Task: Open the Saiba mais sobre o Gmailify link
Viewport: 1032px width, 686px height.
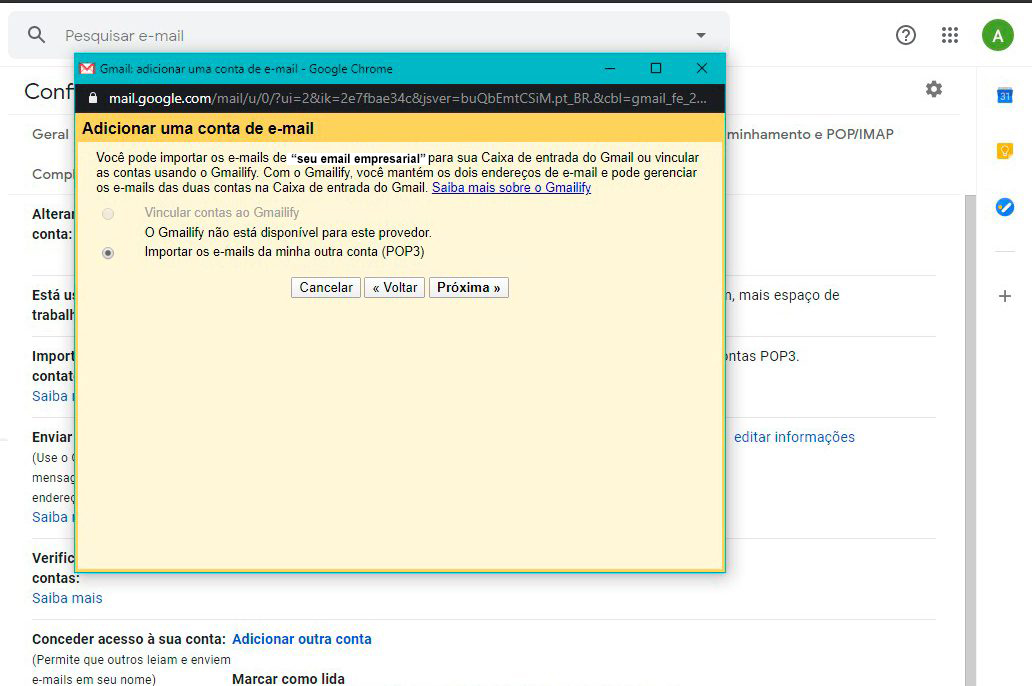Action: click(511, 188)
